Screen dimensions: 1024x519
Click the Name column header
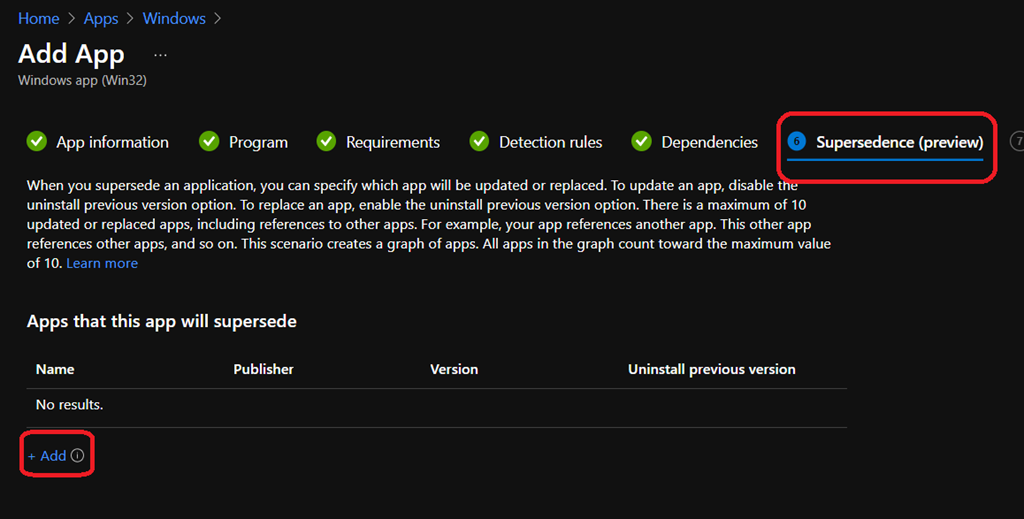coord(55,369)
